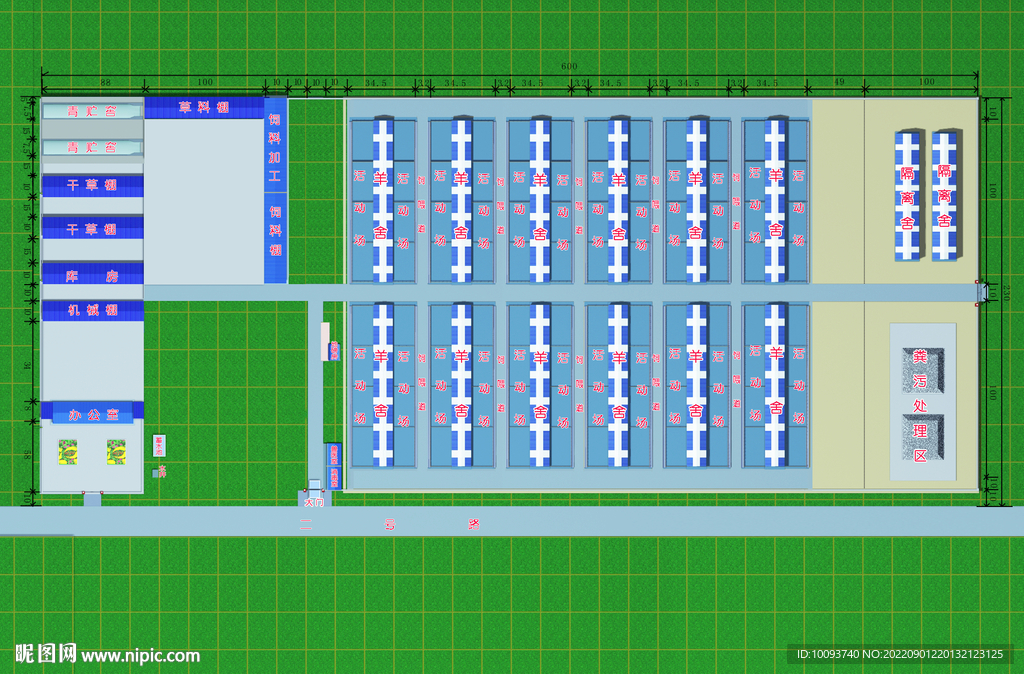Click the 饲料加工 feed processing building
Viewport: 1024px width, 674px height.
(275, 151)
